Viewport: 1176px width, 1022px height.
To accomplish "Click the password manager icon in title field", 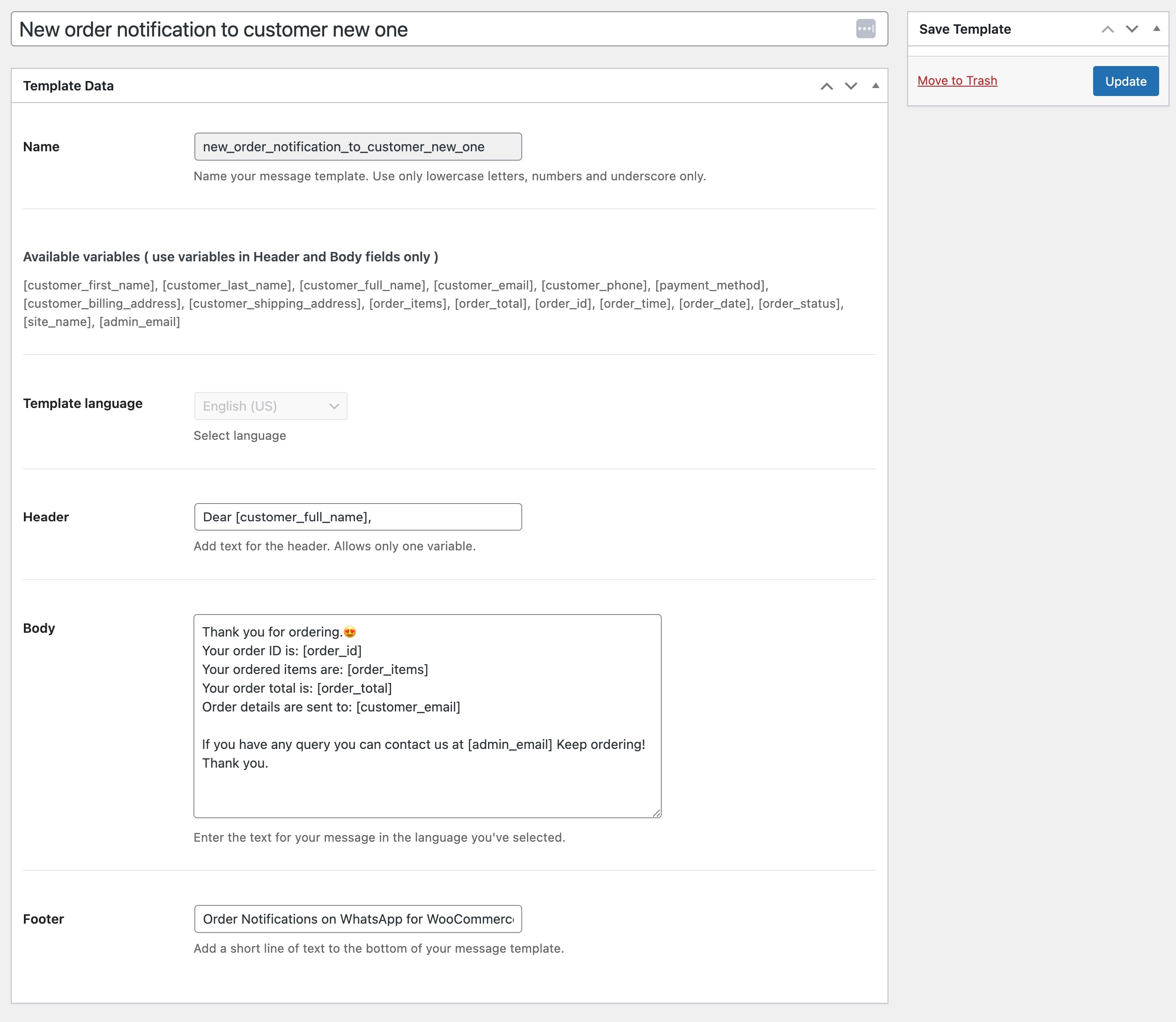I will pyautogui.click(x=865, y=29).
